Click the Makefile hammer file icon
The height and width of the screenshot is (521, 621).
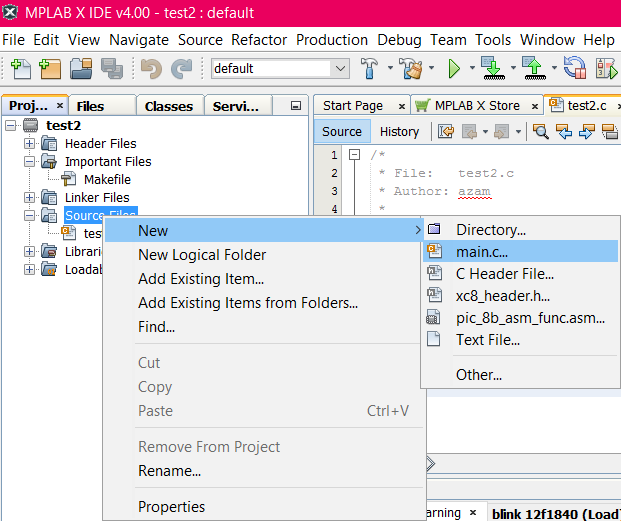click(x=69, y=179)
